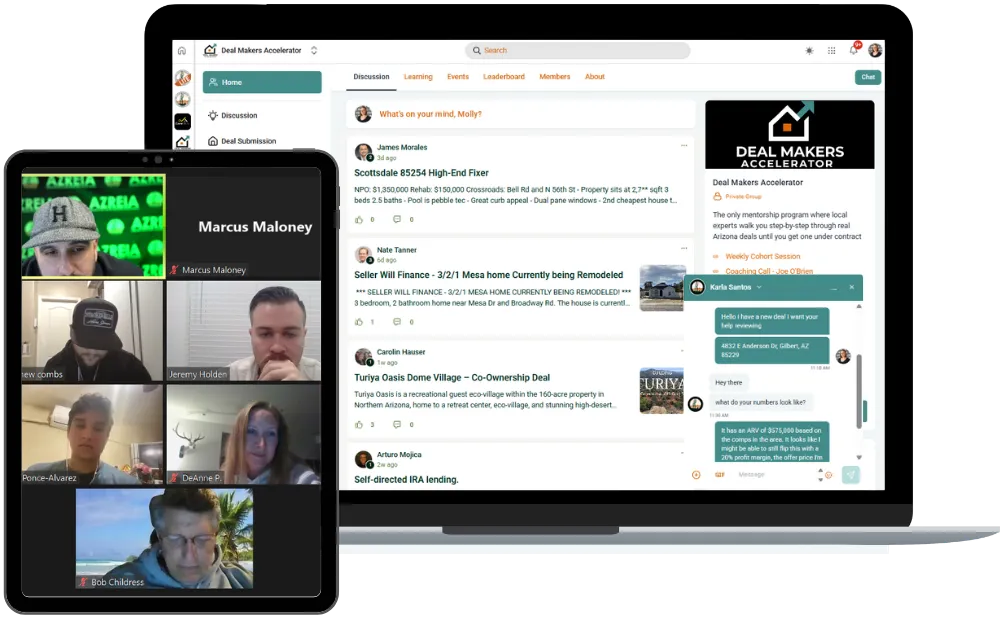The width and height of the screenshot is (1004, 621).
Task: Switch to the Discussion tab
Action: point(371,77)
